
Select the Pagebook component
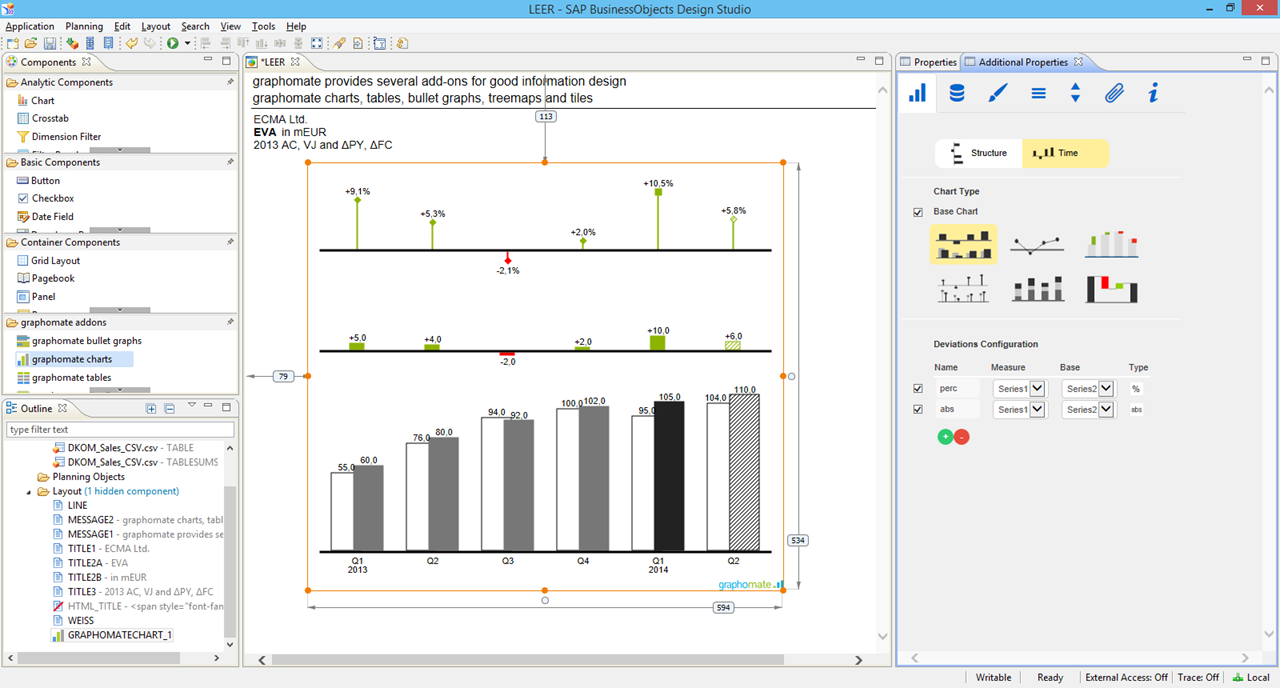click(x=45, y=278)
